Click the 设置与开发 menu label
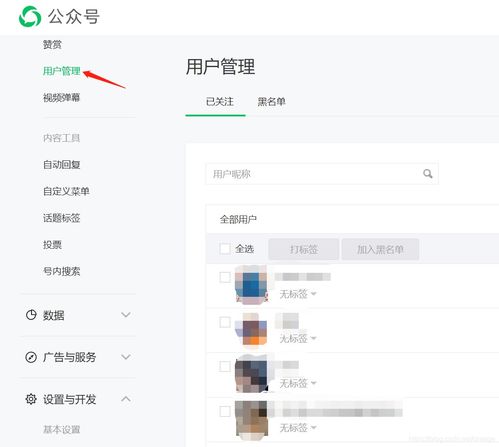This screenshot has height=447, width=499. (70, 399)
